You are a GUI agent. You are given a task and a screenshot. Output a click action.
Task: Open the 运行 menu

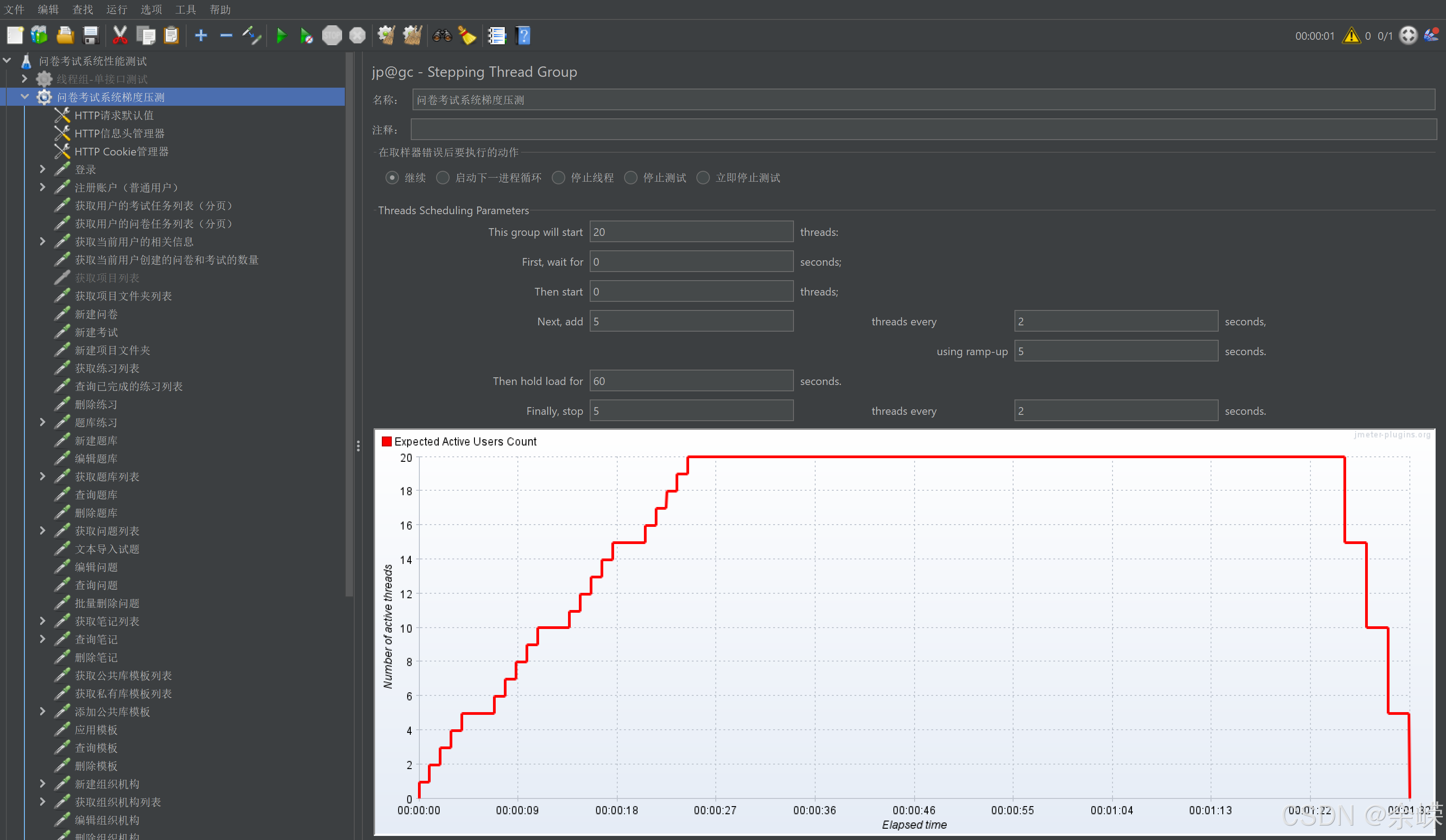pyautogui.click(x=117, y=10)
